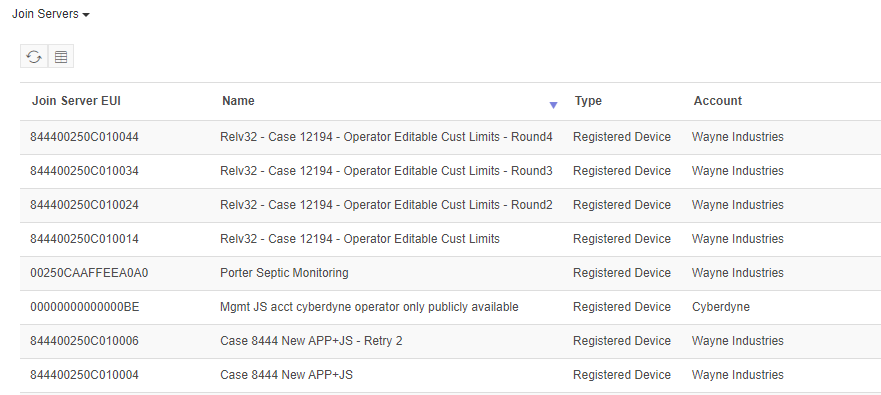
Task: Select EUI 844400250C010004
Action: tap(84, 375)
